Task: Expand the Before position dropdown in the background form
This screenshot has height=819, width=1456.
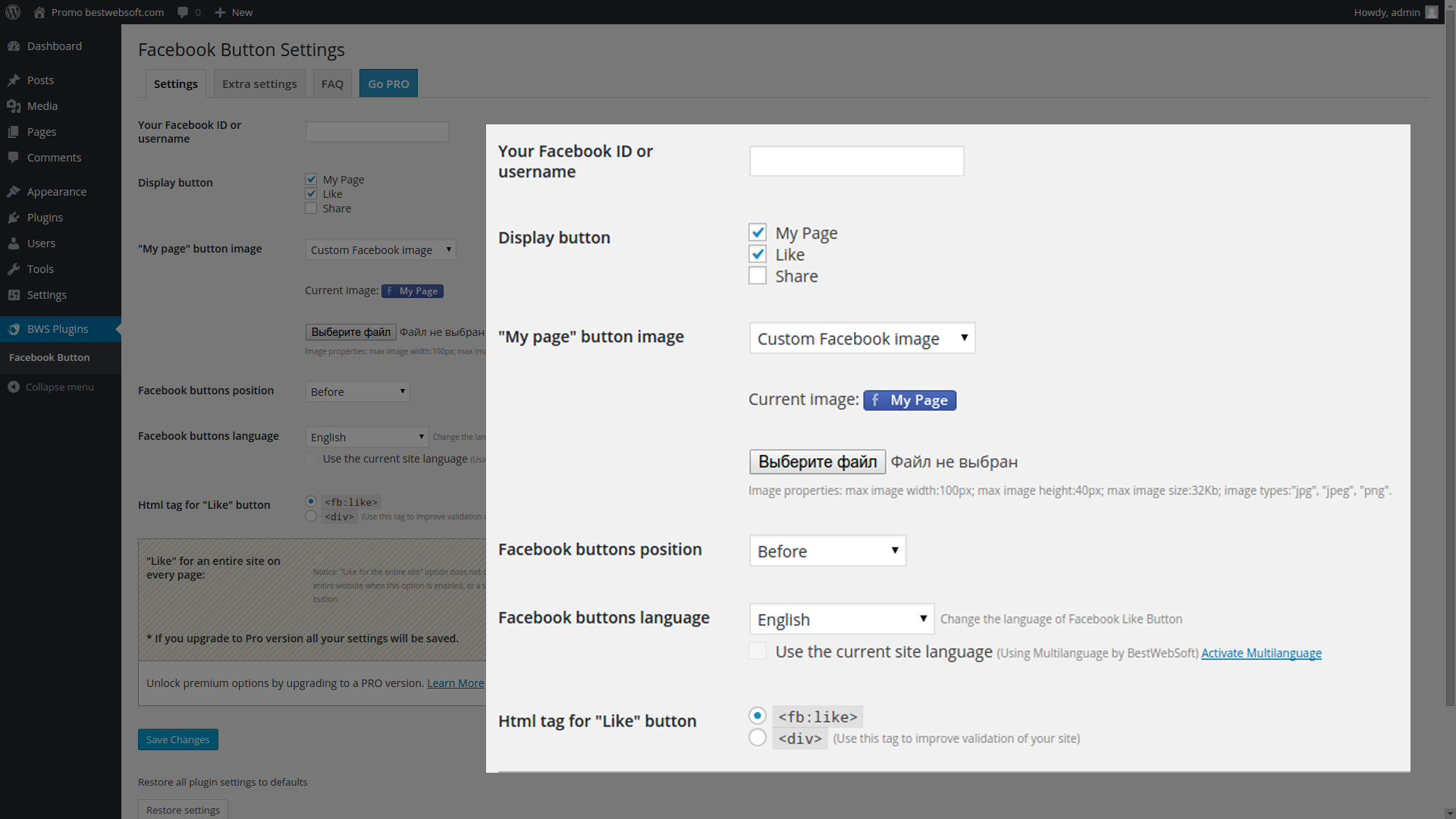Action: tap(358, 391)
